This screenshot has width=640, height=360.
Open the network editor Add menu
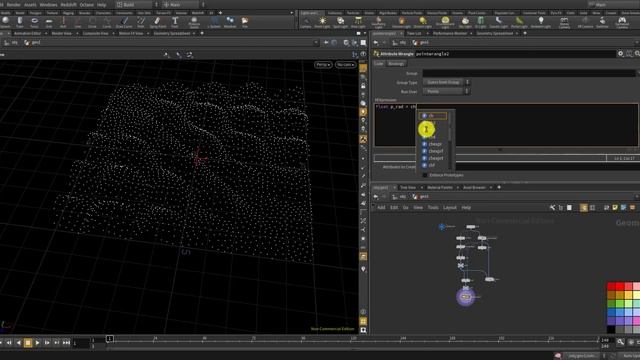[381, 208]
